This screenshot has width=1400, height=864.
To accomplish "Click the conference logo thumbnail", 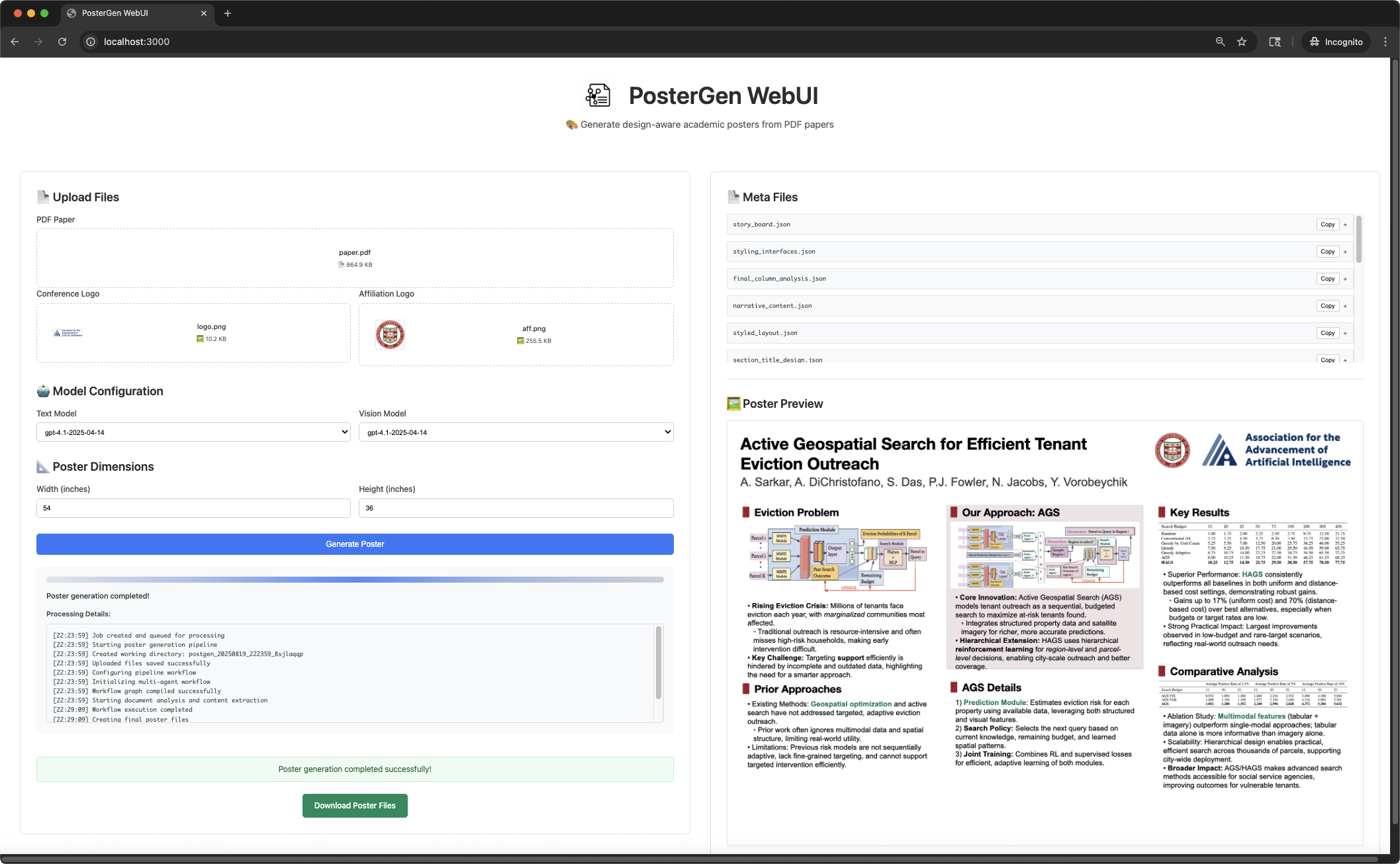I will (x=68, y=333).
